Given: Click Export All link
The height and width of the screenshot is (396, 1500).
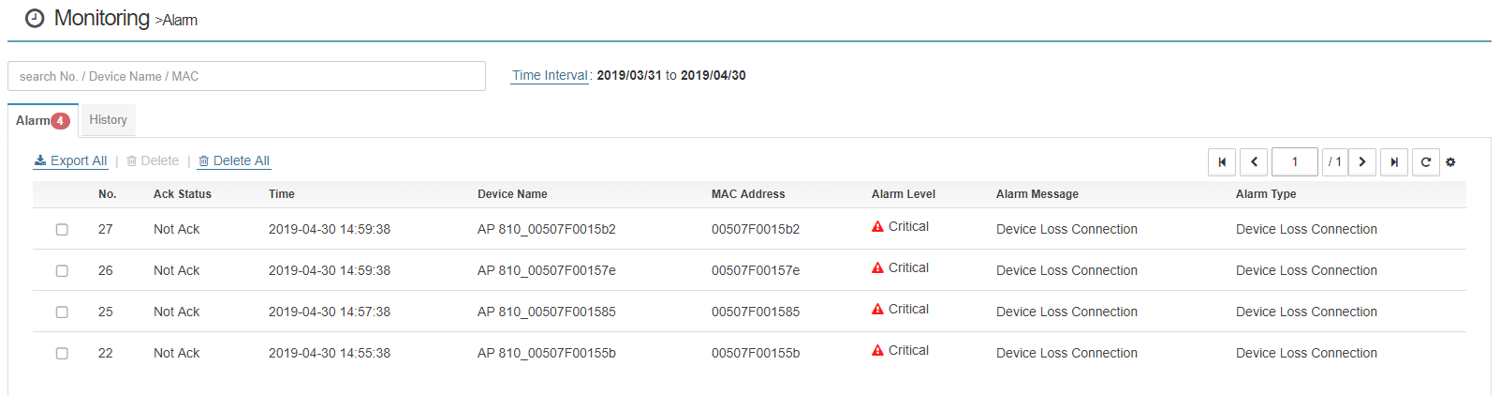Looking at the screenshot, I should click(x=71, y=161).
